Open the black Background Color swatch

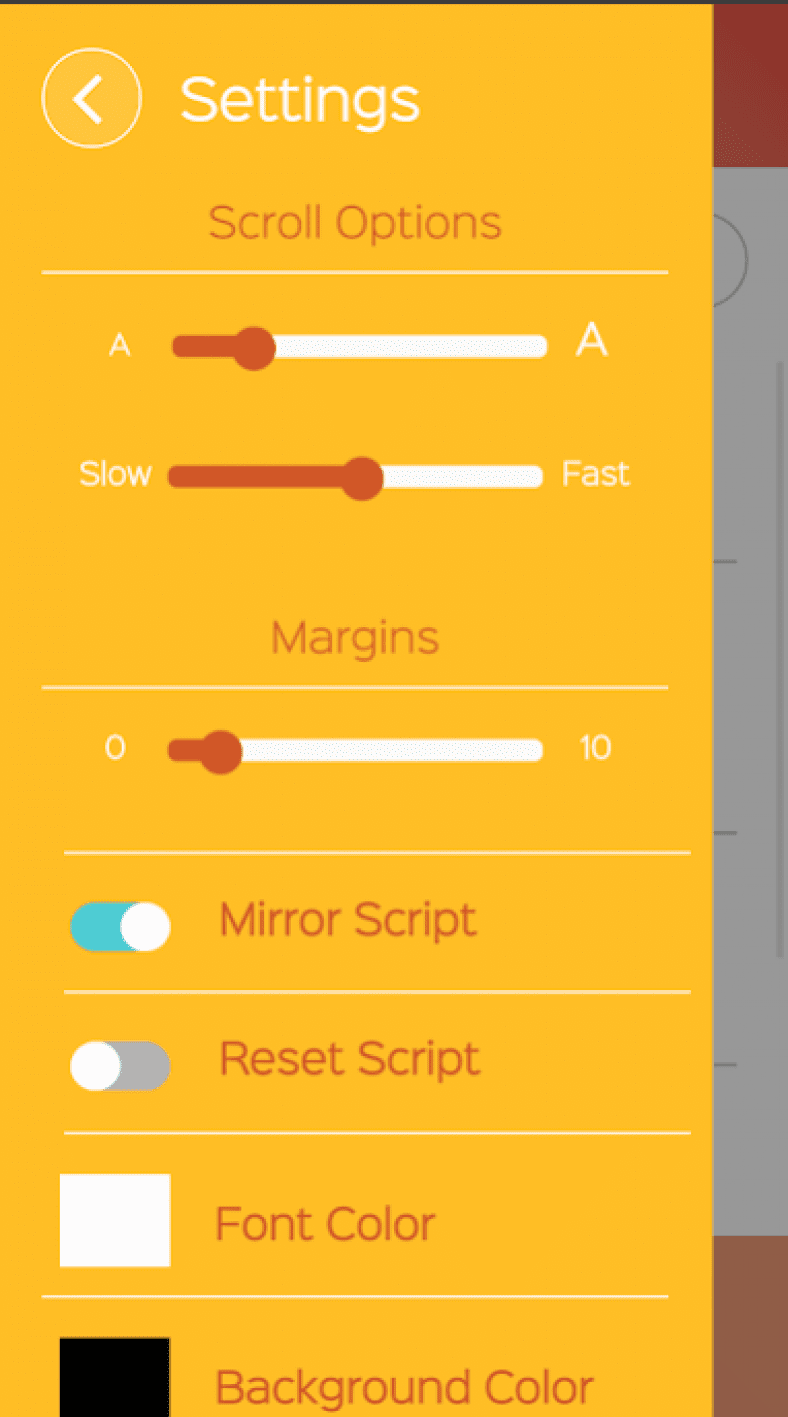(115, 1380)
